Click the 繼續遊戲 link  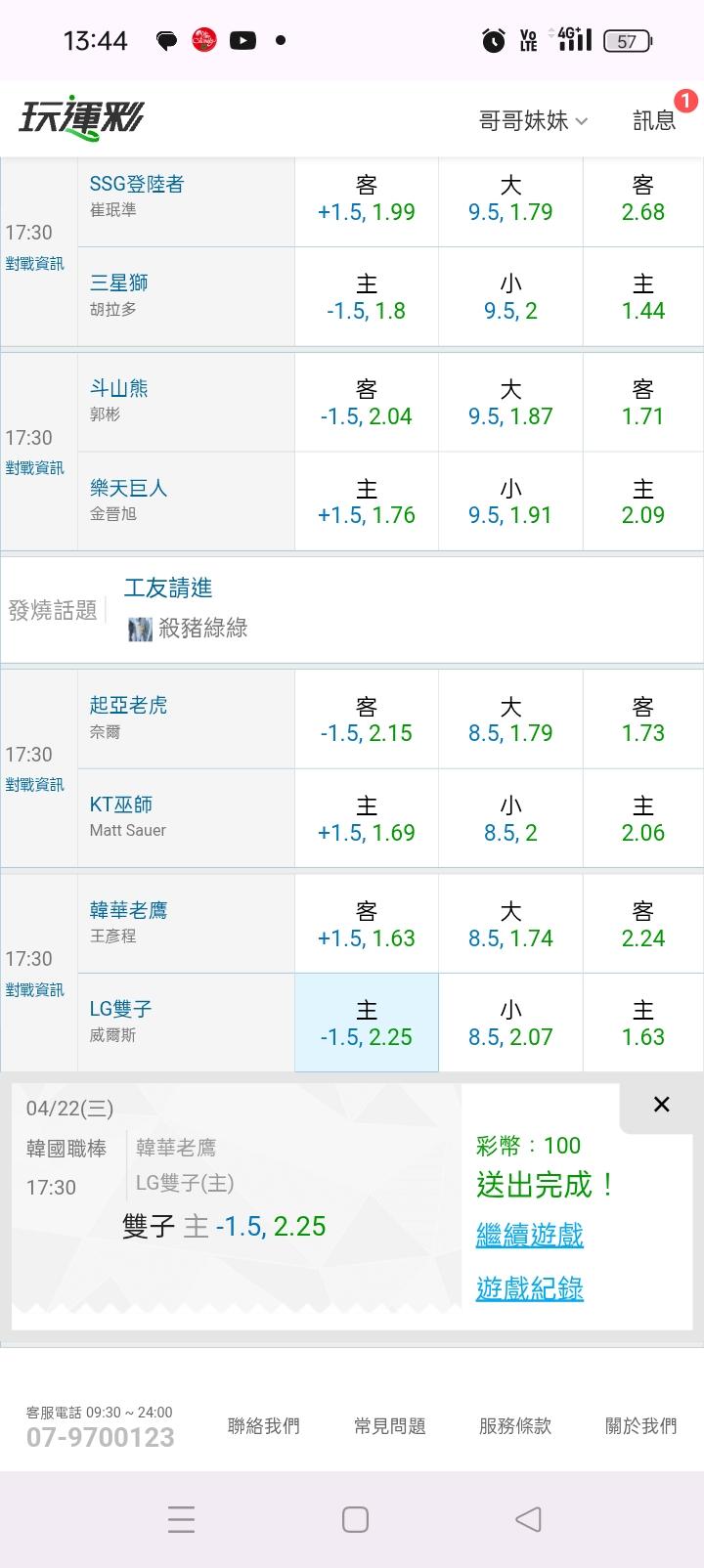529,1235
